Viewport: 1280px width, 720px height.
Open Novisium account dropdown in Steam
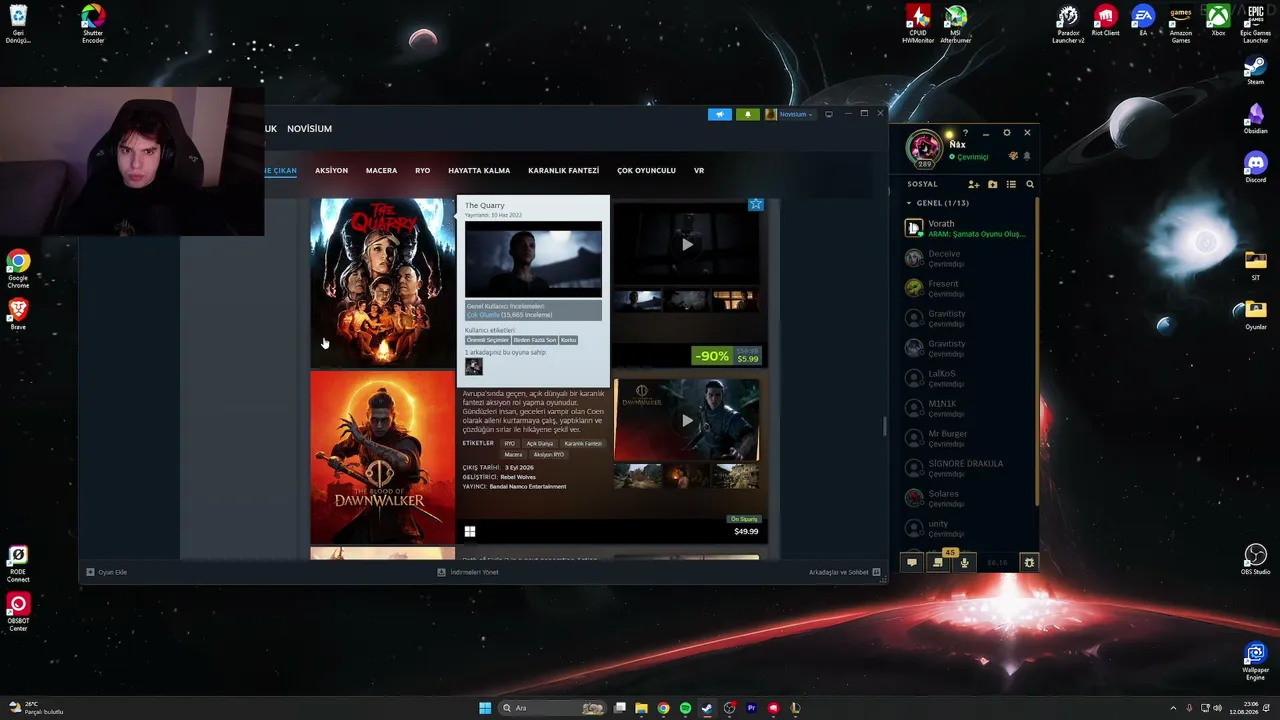point(790,114)
